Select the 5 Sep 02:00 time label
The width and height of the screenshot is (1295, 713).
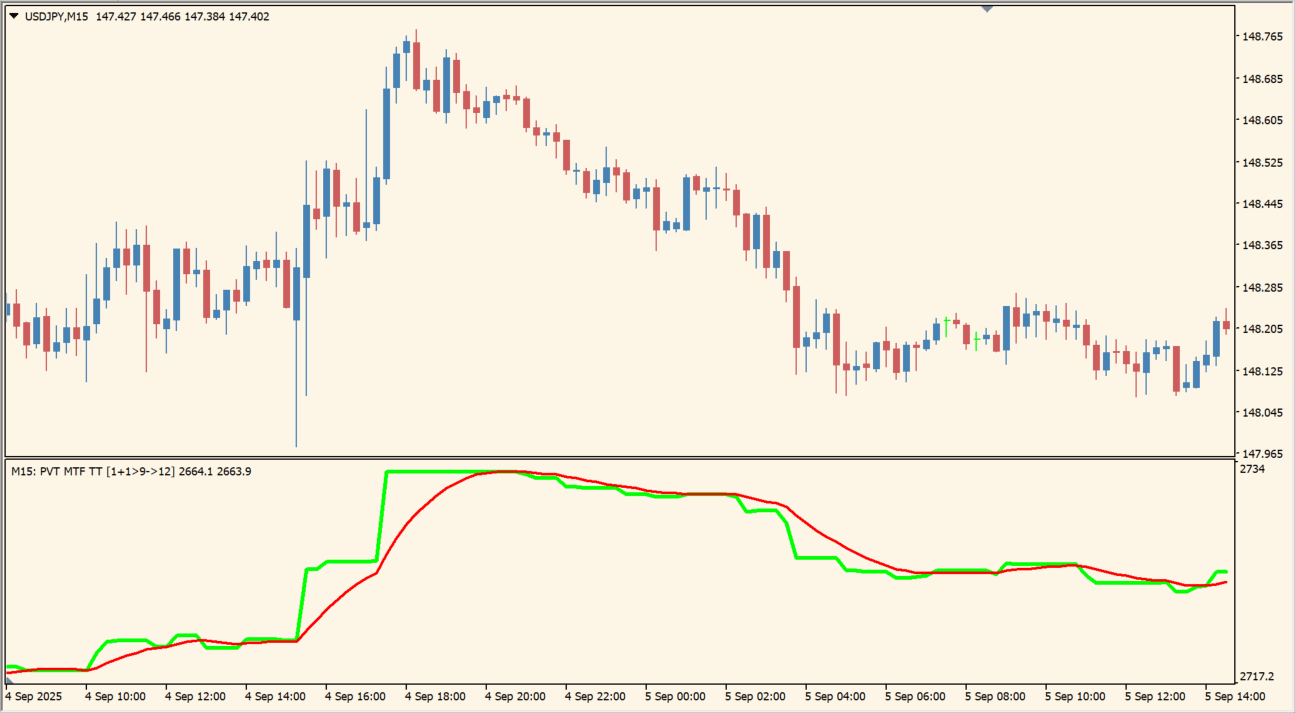pyautogui.click(x=755, y=696)
